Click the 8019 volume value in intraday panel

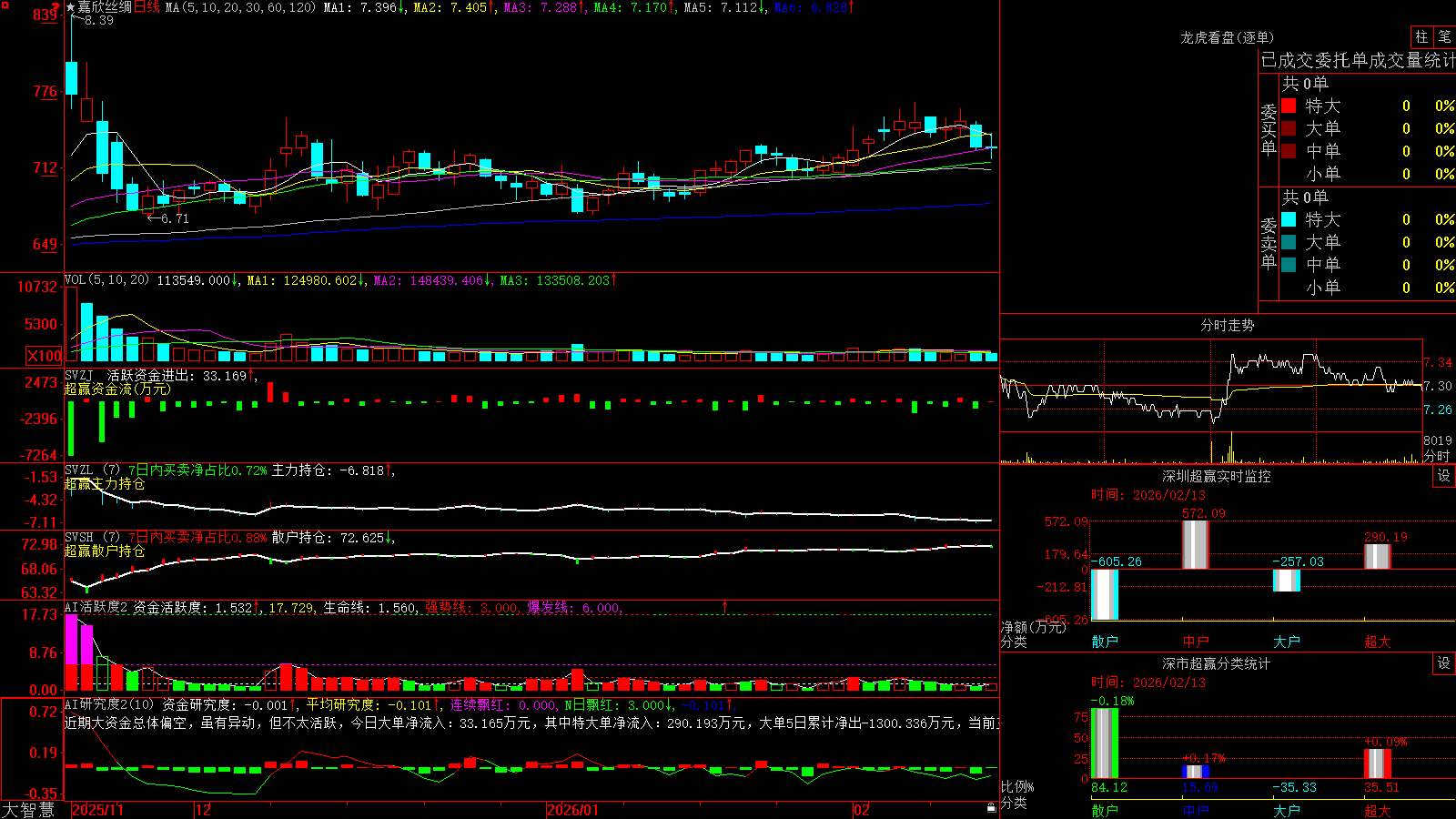click(x=1438, y=440)
